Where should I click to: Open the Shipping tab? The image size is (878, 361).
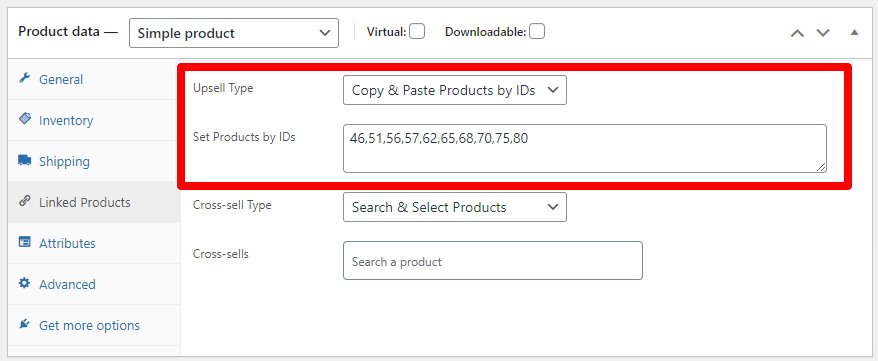94,161
